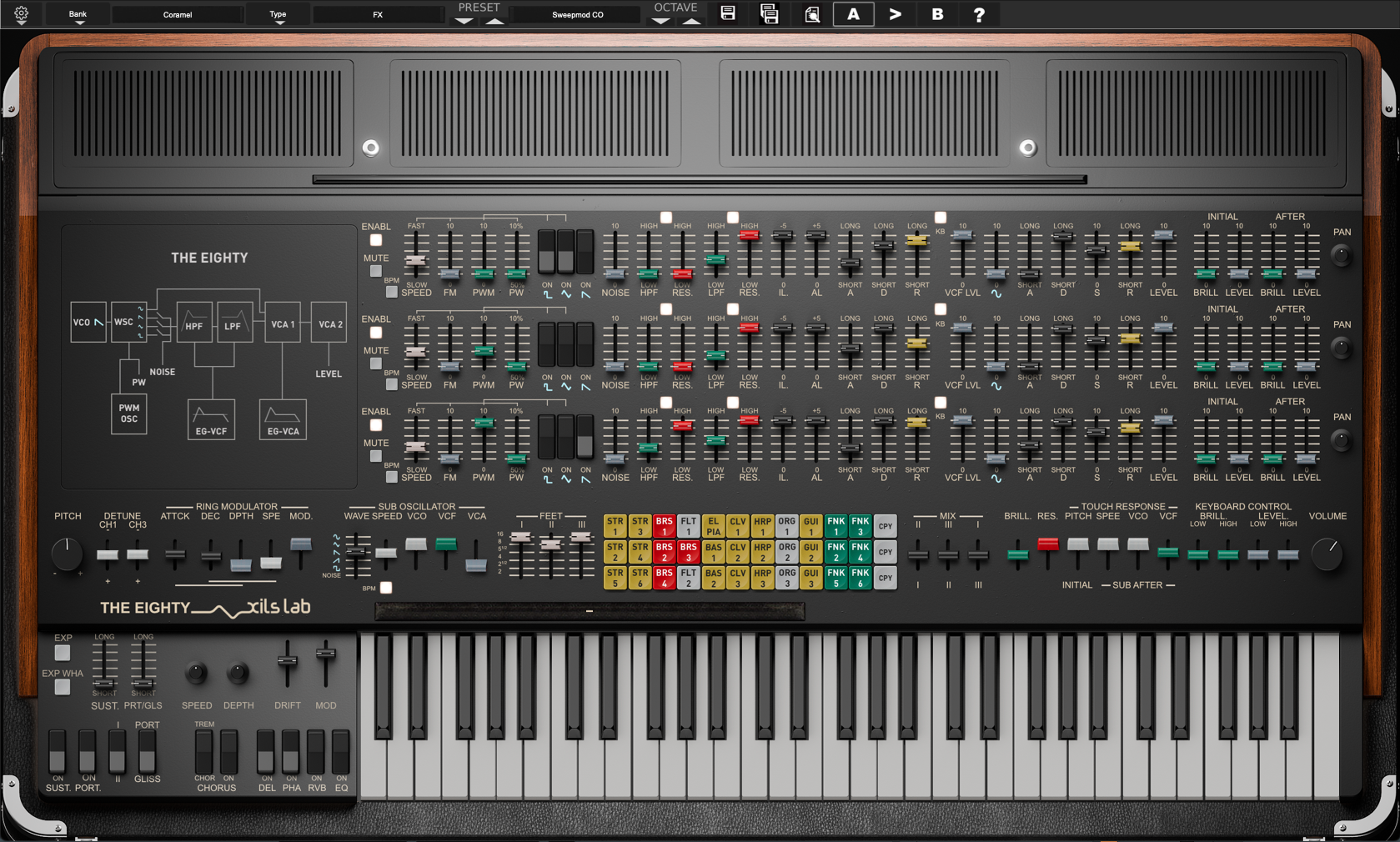Image resolution: width=1400 pixels, height=842 pixels.
Task: Enable the EXP checkbox
Action: tap(63, 653)
